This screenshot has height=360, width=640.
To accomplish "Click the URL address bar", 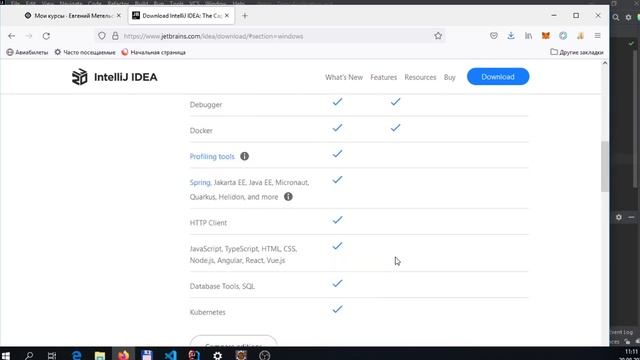I will click(x=269, y=36).
